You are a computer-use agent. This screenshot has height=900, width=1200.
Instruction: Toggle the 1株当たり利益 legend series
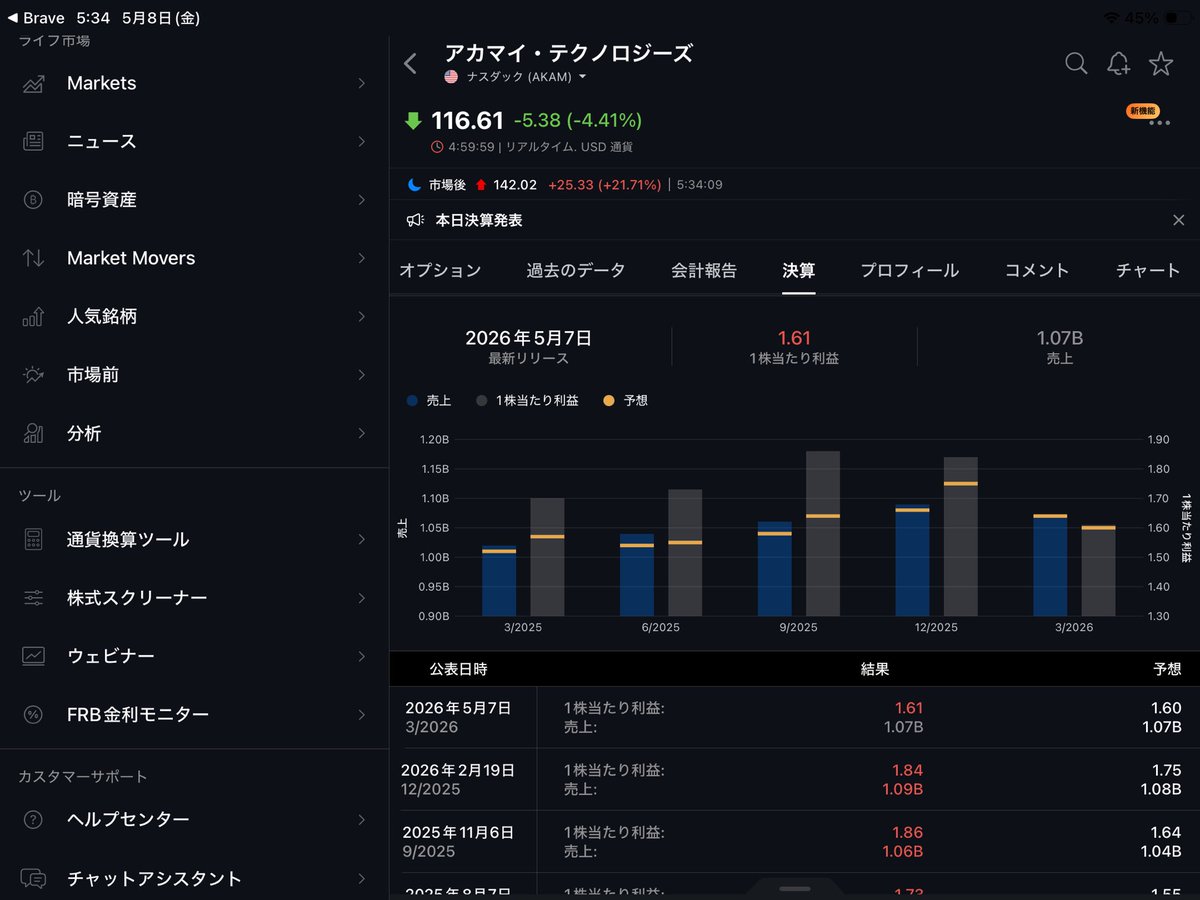tap(527, 400)
